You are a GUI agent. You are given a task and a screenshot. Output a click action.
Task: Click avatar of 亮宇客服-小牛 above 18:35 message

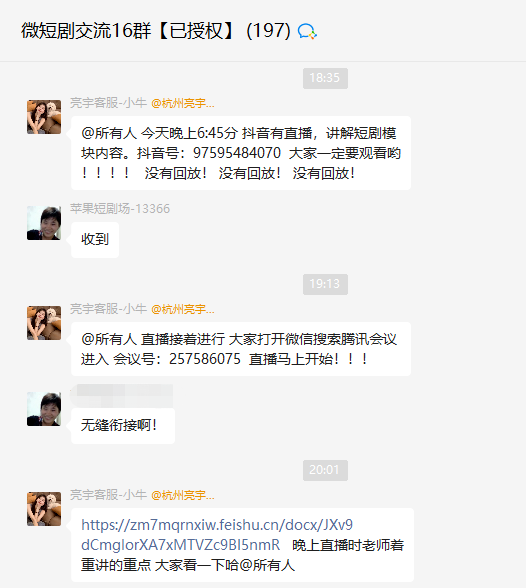click(x=44, y=117)
